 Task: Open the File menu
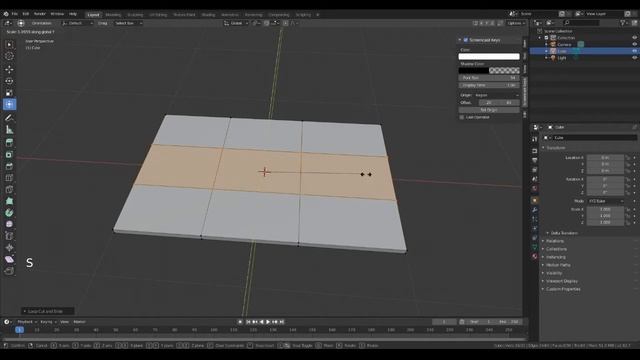click(15, 14)
